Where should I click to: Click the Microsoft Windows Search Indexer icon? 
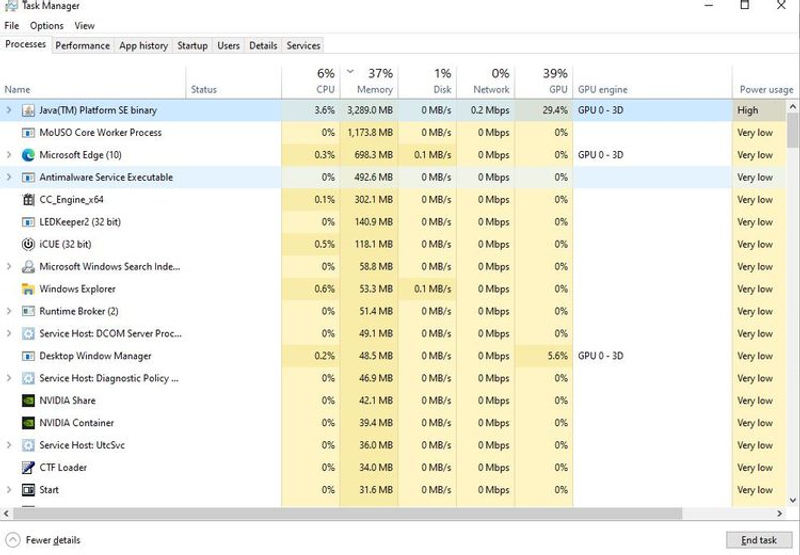tap(28, 267)
